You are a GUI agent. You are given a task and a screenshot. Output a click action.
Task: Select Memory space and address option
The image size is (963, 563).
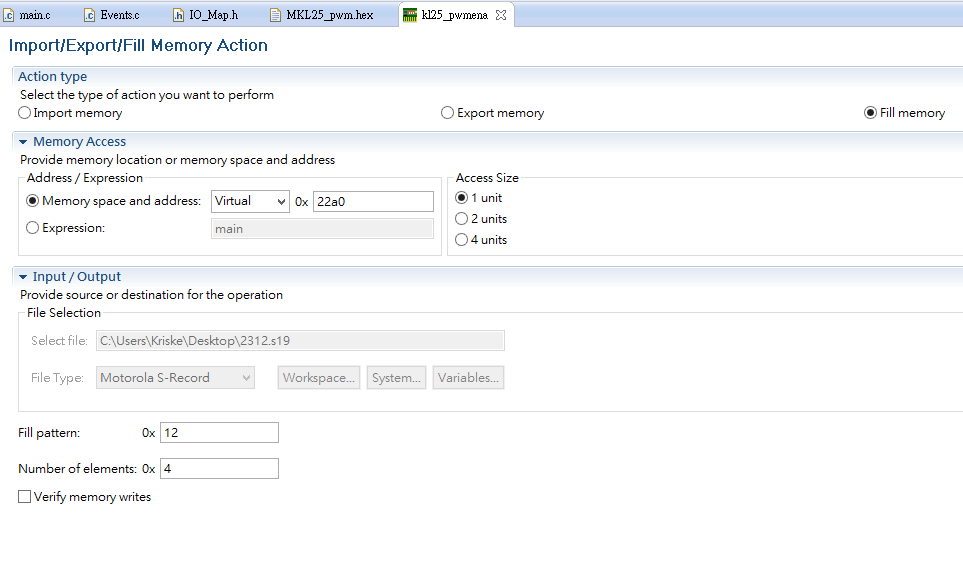33,201
